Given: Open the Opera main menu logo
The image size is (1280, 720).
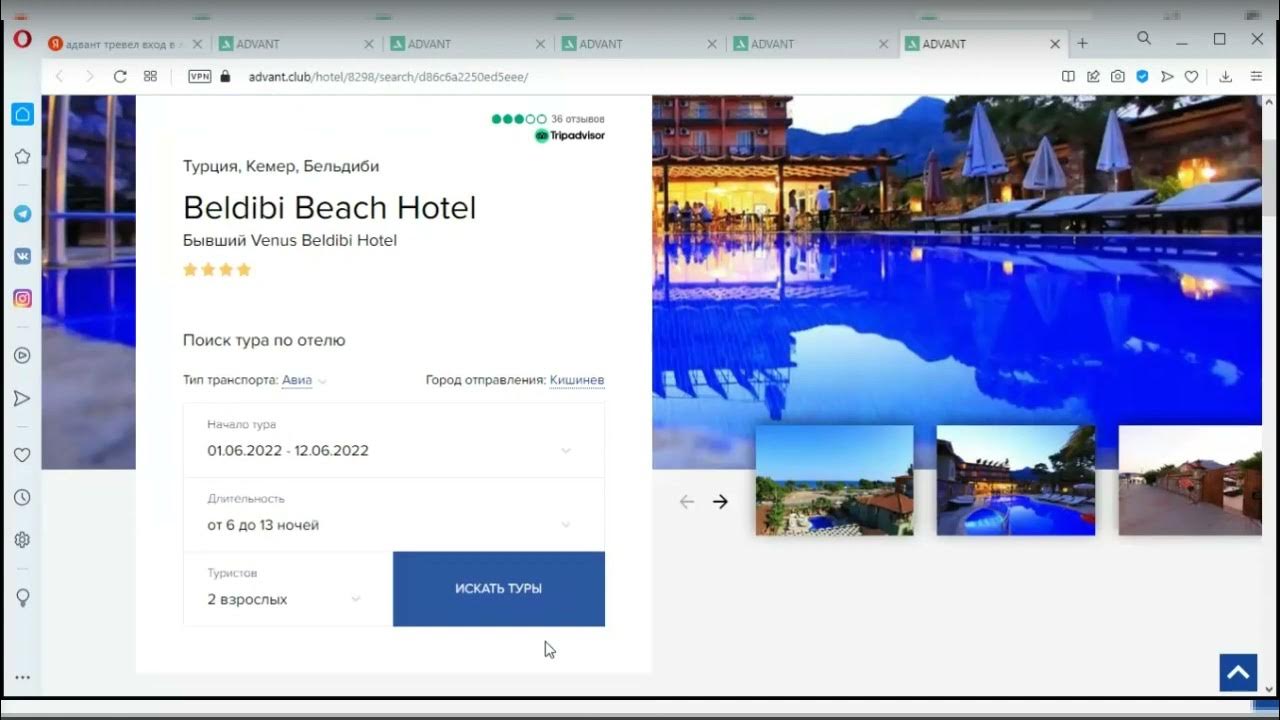Looking at the screenshot, I should coord(22,40).
